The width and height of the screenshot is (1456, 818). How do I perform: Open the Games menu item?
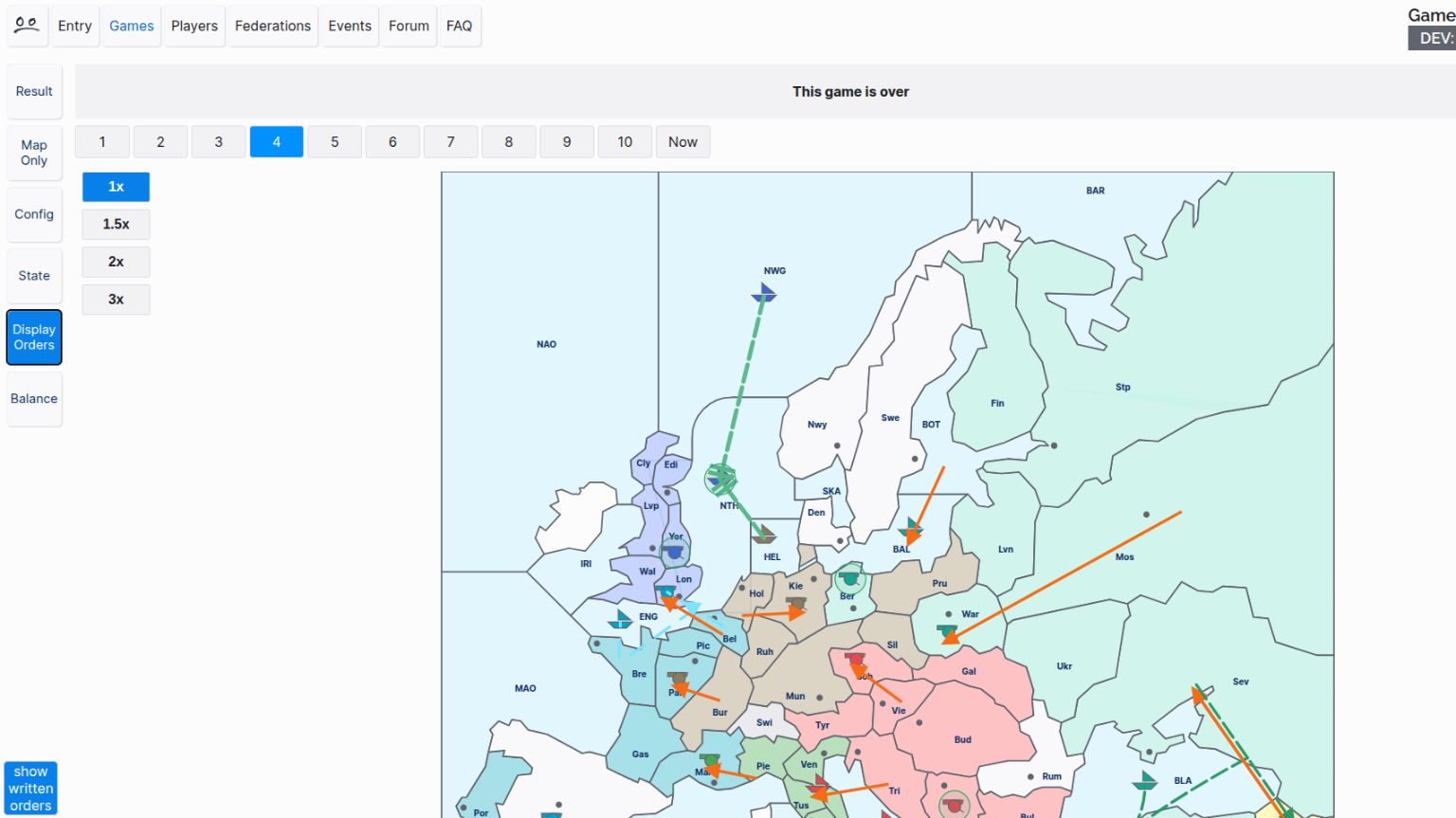click(x=131, y=26)
